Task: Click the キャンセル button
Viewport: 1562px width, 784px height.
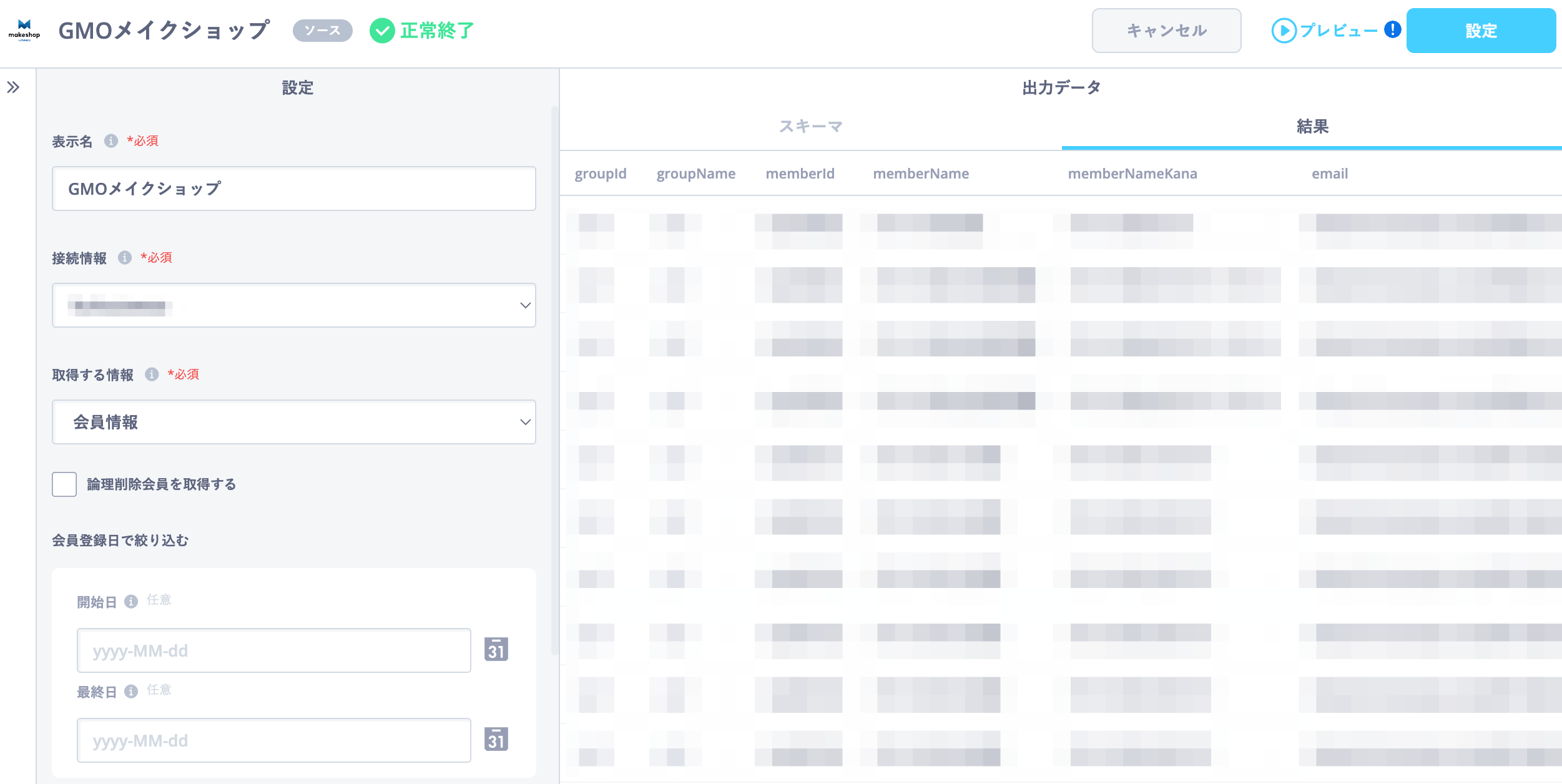Action: point(1166,31)
